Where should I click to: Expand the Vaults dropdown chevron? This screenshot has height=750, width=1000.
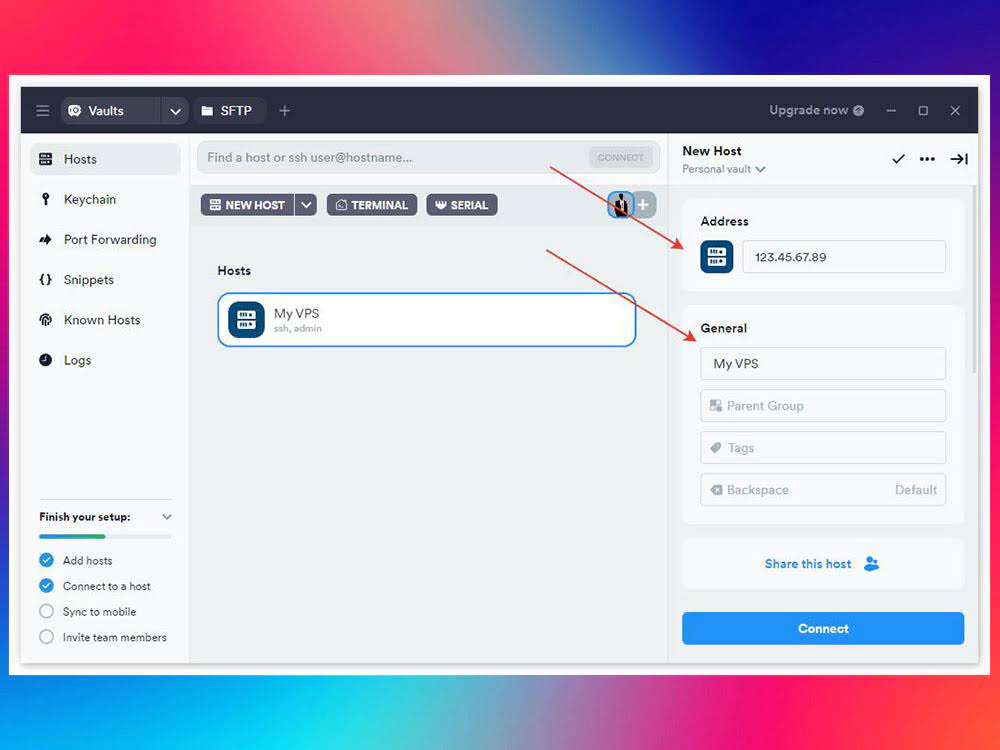pyautogui.click(x=175, y=111)
